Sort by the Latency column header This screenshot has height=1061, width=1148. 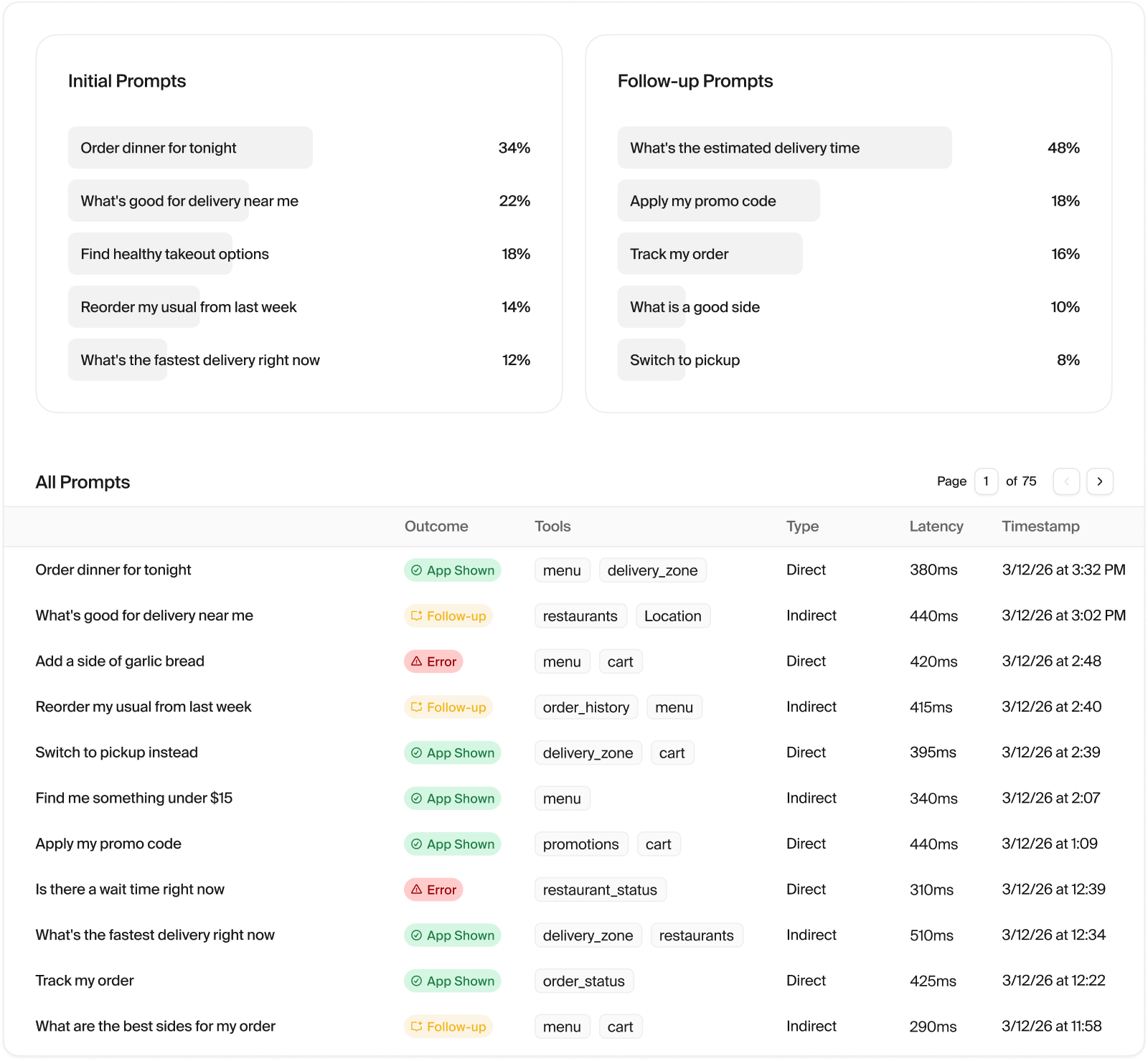936,527
